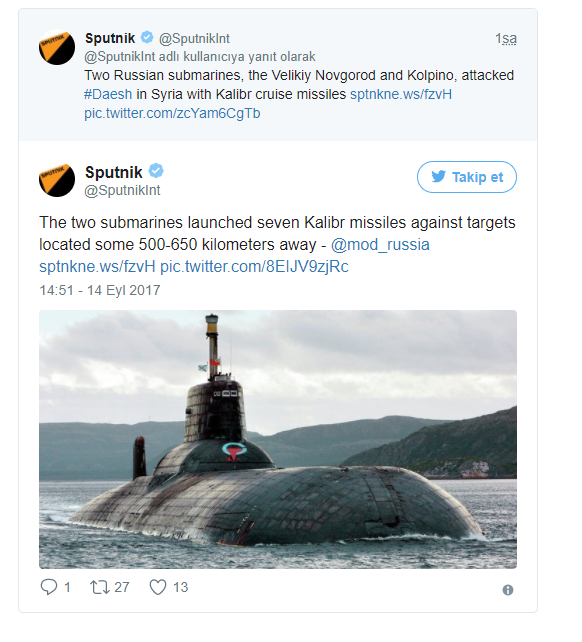Open the tweet info icon
Image resolution: width=582 pixels, height=642 pixels.
coord(507,590)
